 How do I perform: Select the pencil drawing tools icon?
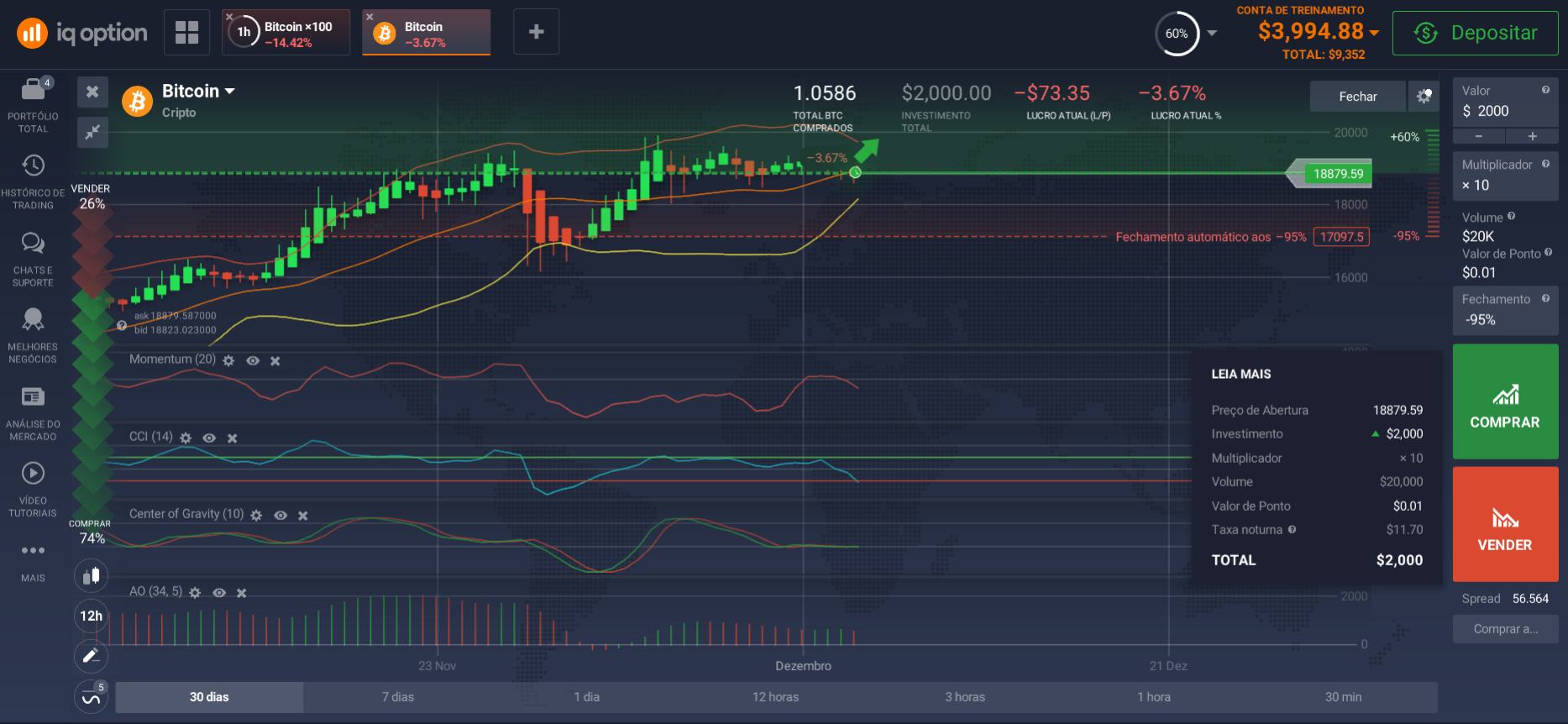coord(92,656)
